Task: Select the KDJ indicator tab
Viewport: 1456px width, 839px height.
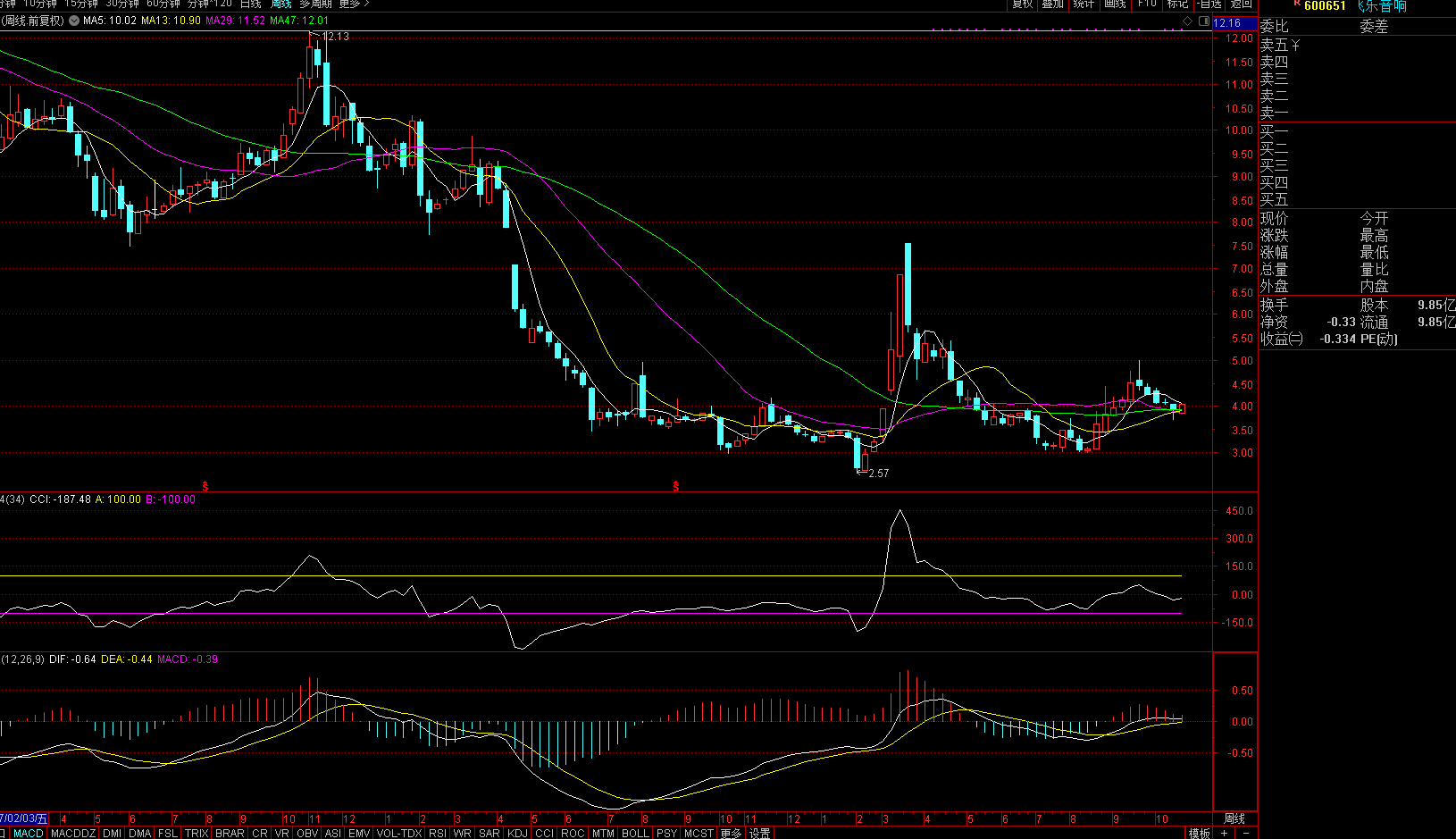Action: click(517, 833)
